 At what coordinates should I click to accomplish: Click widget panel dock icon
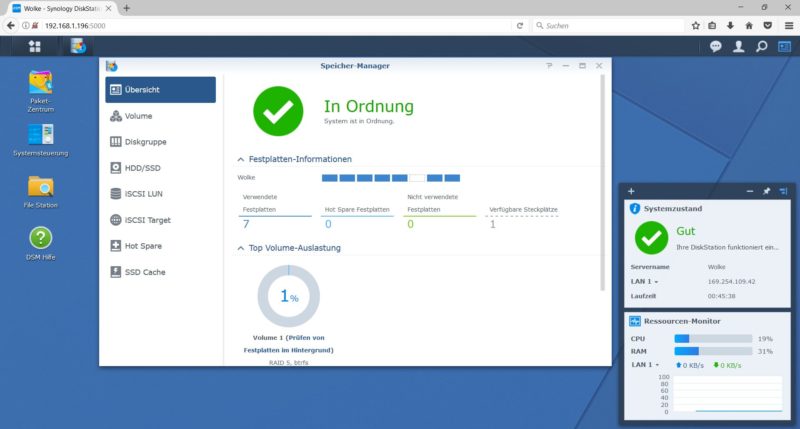click(x=783, y=191)
